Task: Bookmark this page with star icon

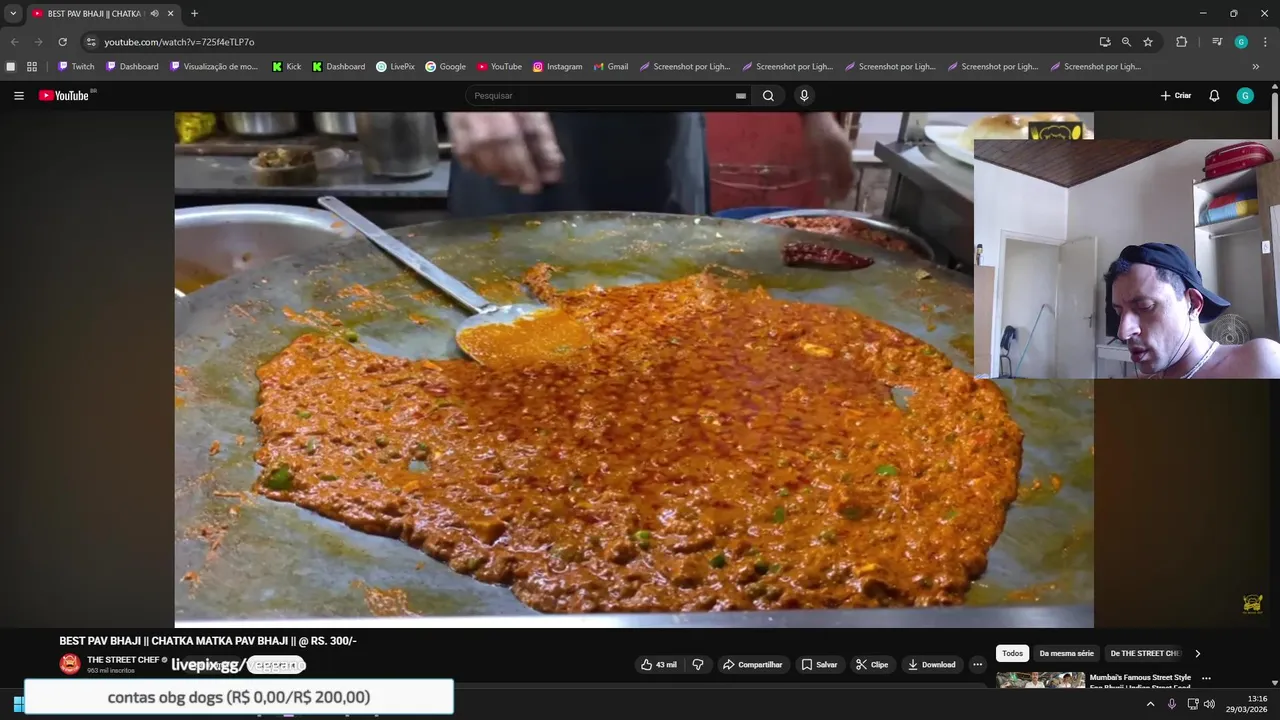Action: [1148, 42]
